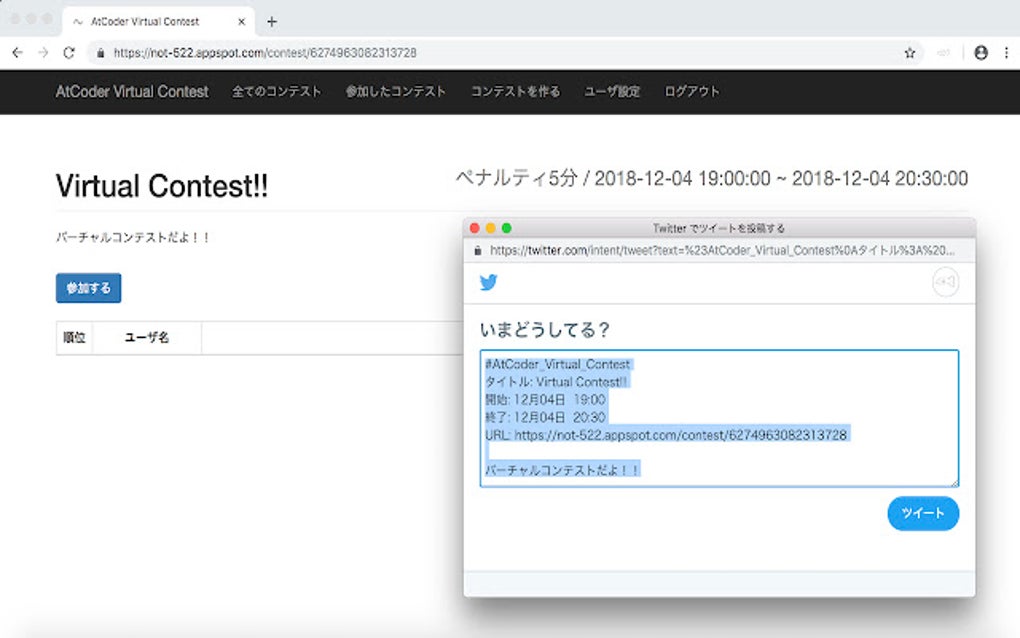
Task: Click the ログアウト link
Action: [x=691, y=91]
